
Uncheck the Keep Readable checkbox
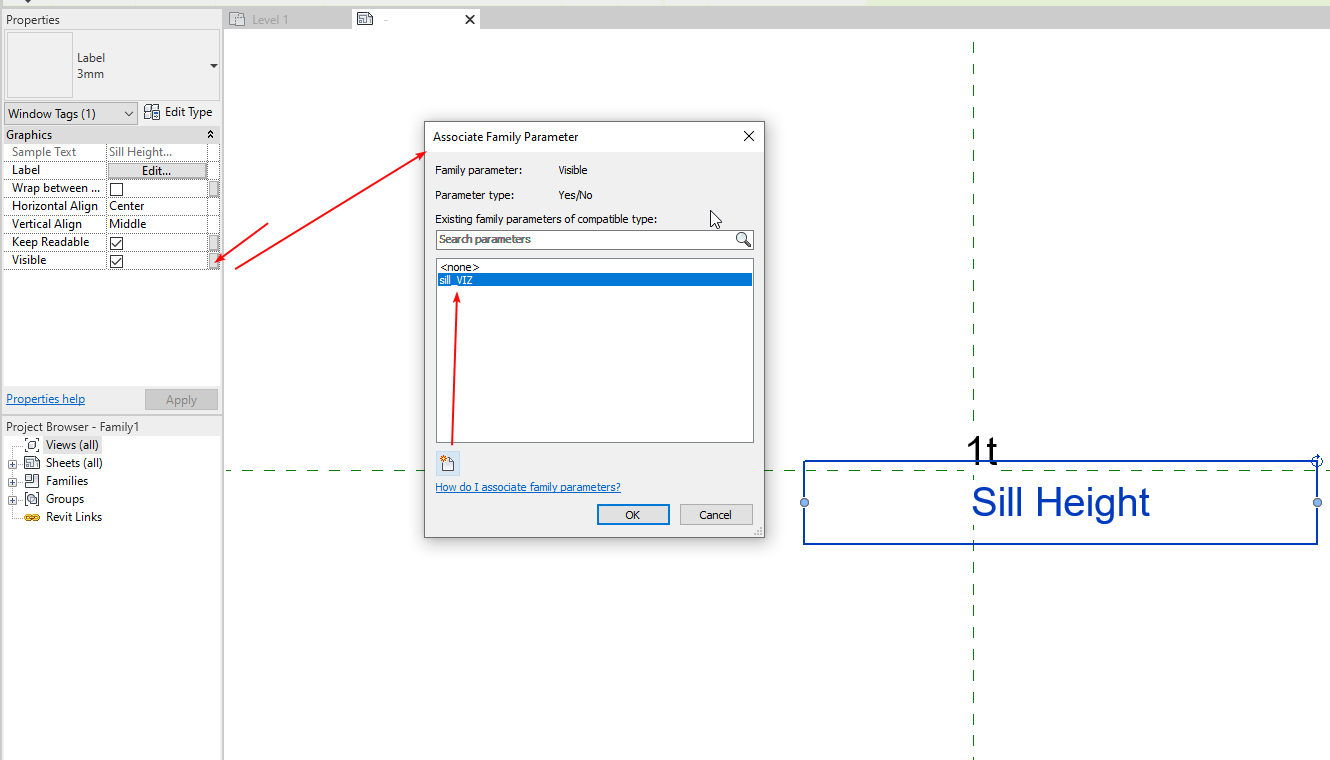point(117,242)
